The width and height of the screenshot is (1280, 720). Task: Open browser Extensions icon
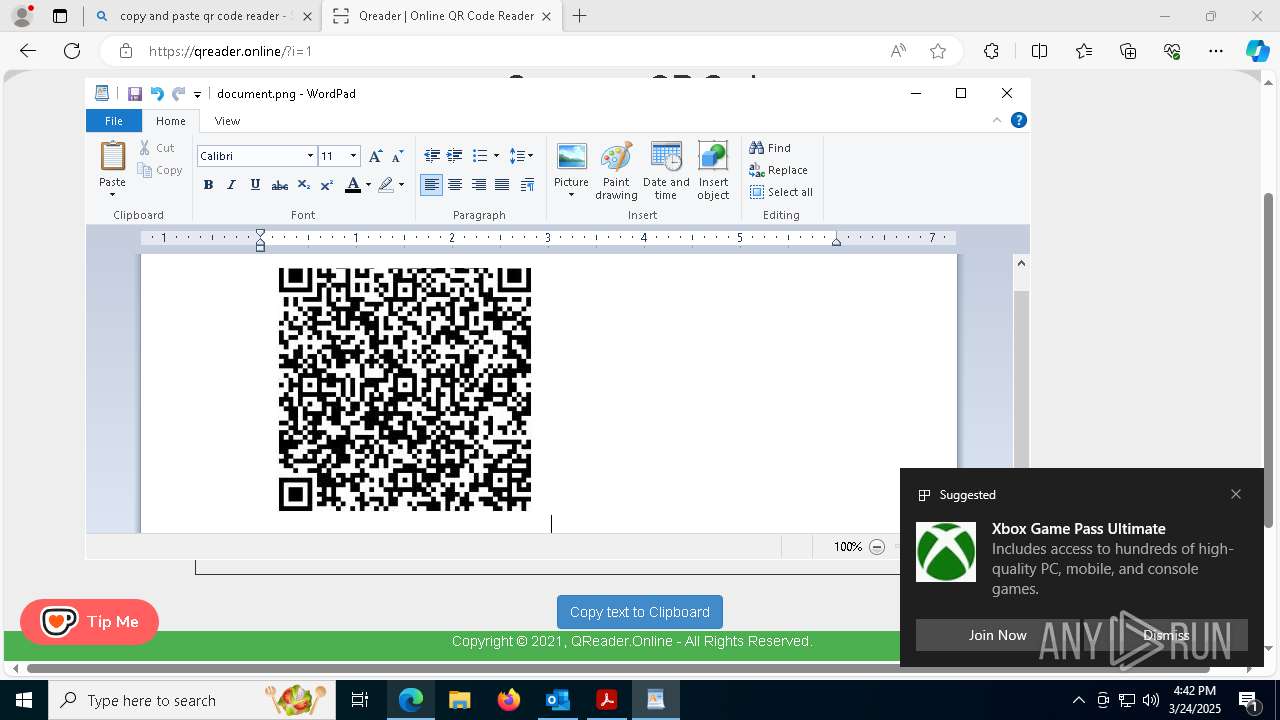tap(991, 51)
